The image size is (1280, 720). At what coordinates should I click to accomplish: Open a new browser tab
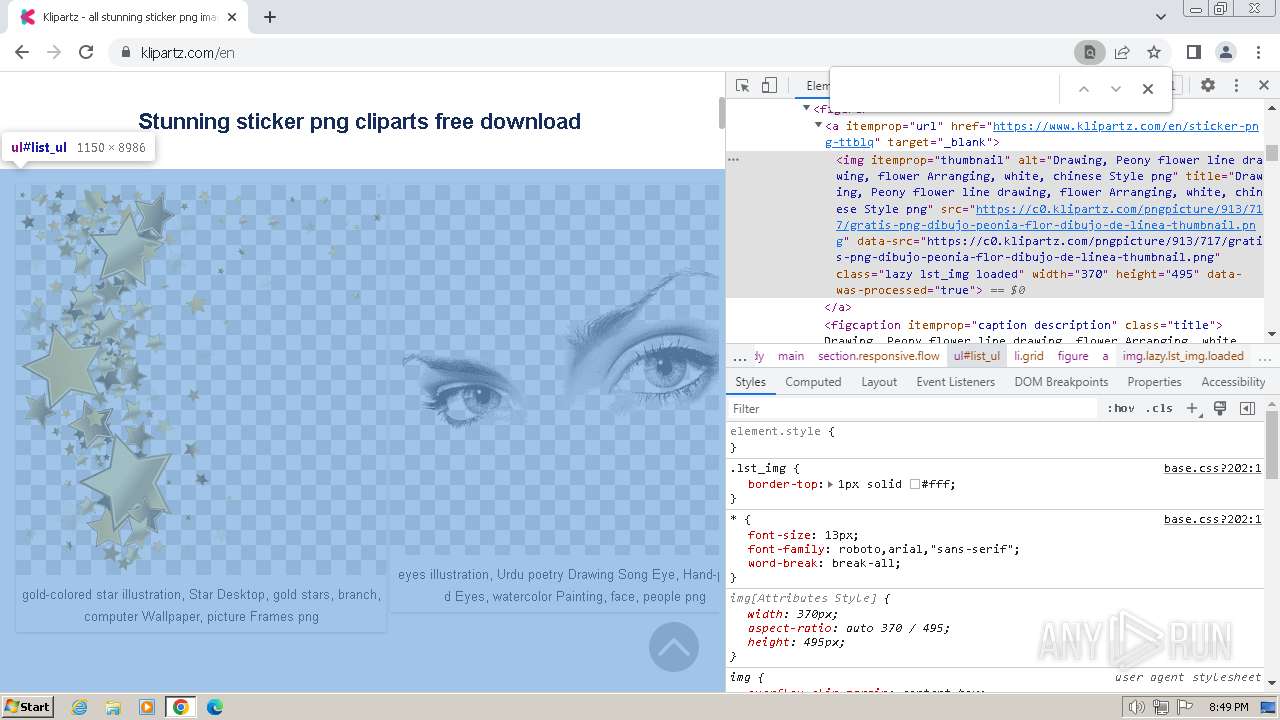[x=270, y=17]
